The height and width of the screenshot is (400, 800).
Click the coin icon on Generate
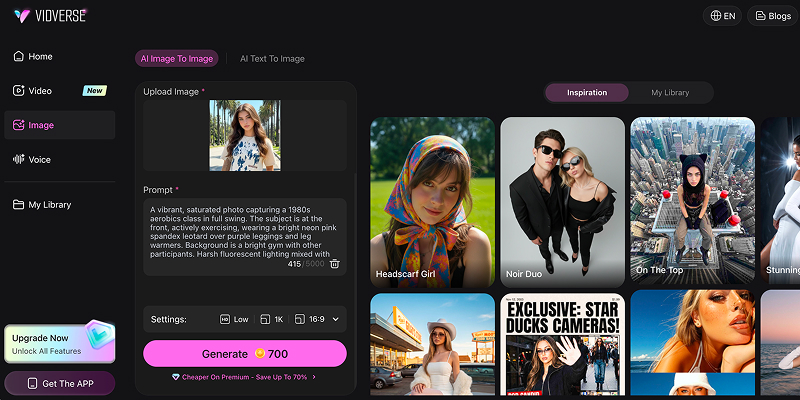pyautogui.click(x=260, y=353)
